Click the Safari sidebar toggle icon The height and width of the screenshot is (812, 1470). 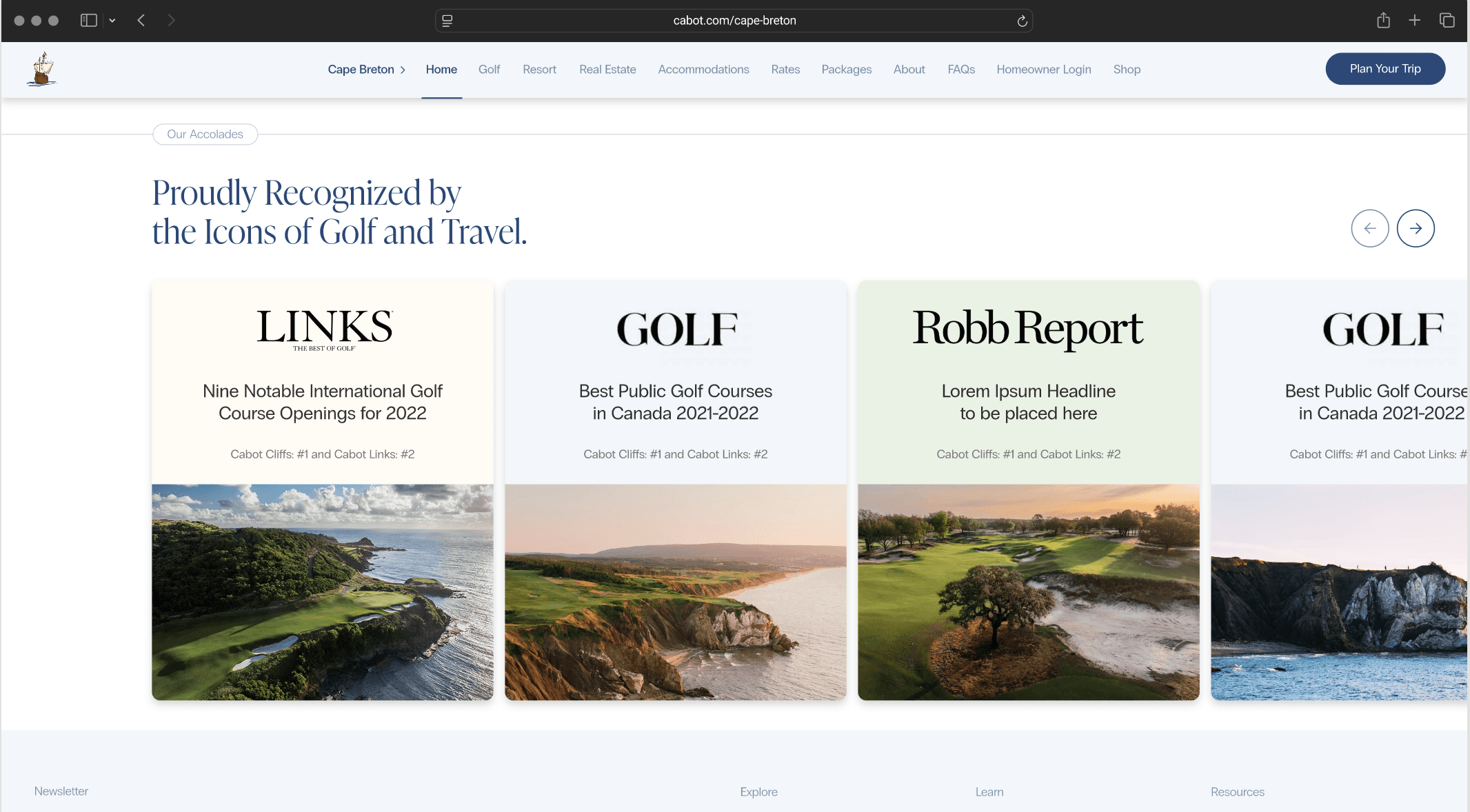tap(88, 21)
